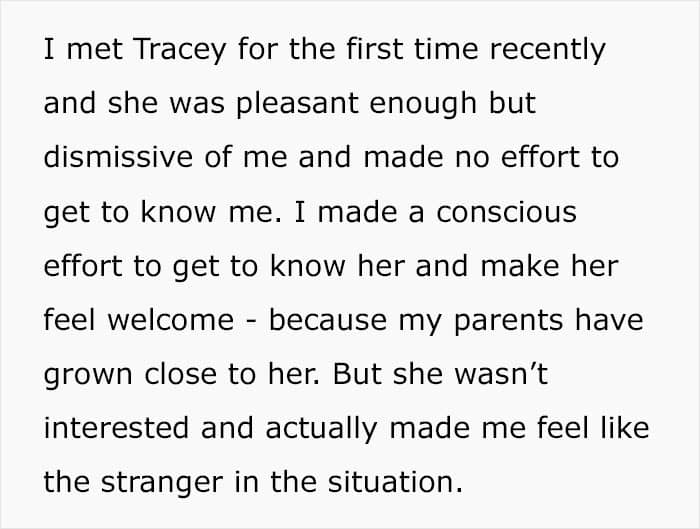Click the word "welcome"
The width and height of the screenshot is (700, 529).
pyautogui.click(x=171, y=320)
